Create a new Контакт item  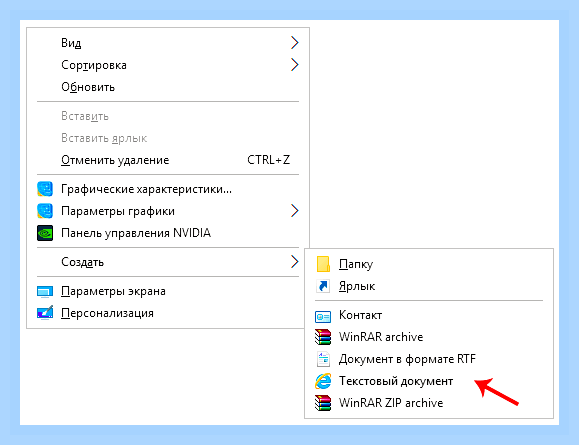point(429,315)
